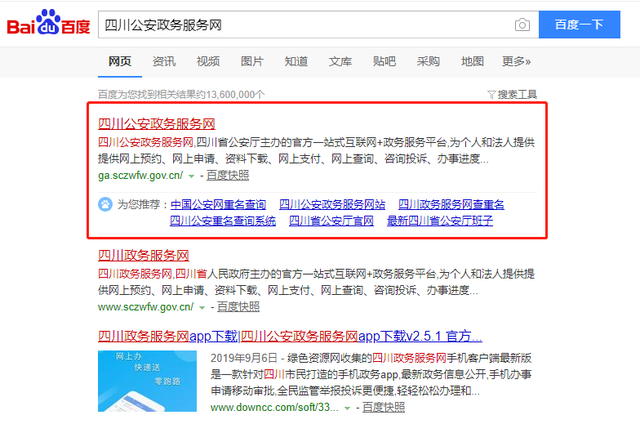Click the www.sczwfw.gov.cn URL
The width and height of the screenshot is (640, 424).
pyautogui.click(x=146, y=307)
